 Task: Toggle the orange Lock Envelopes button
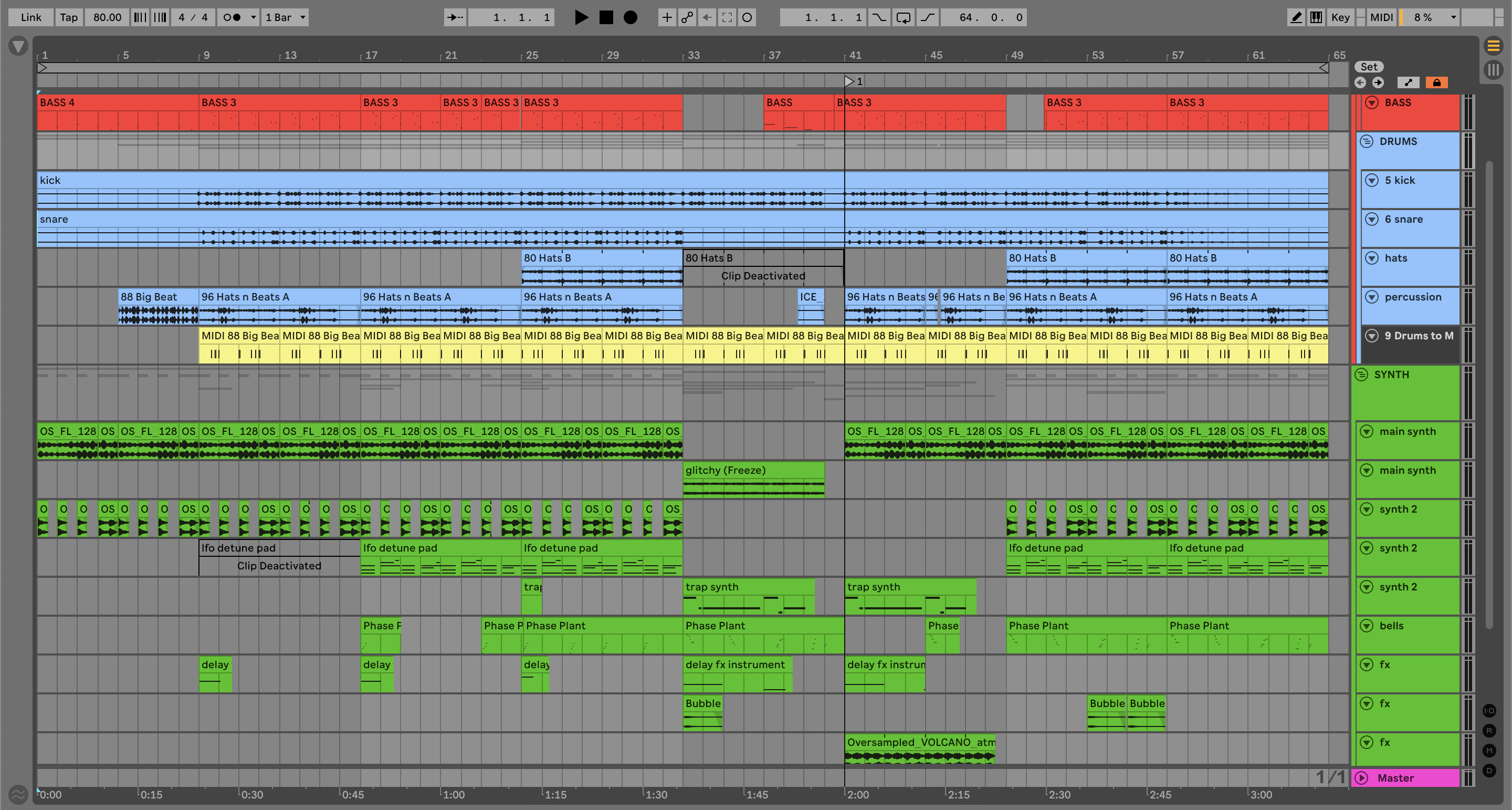click(1436, 82)
